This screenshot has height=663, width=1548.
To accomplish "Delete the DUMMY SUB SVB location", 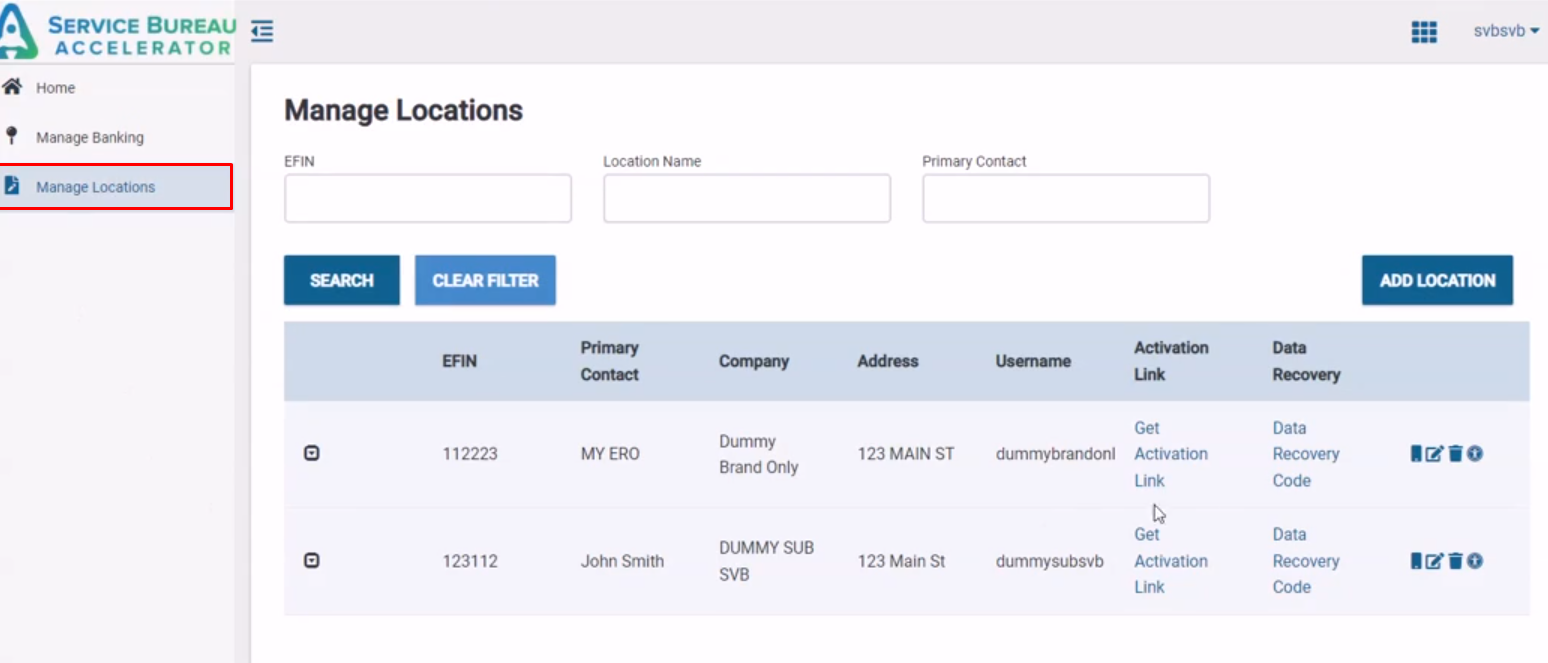I will coord(1455,561).
